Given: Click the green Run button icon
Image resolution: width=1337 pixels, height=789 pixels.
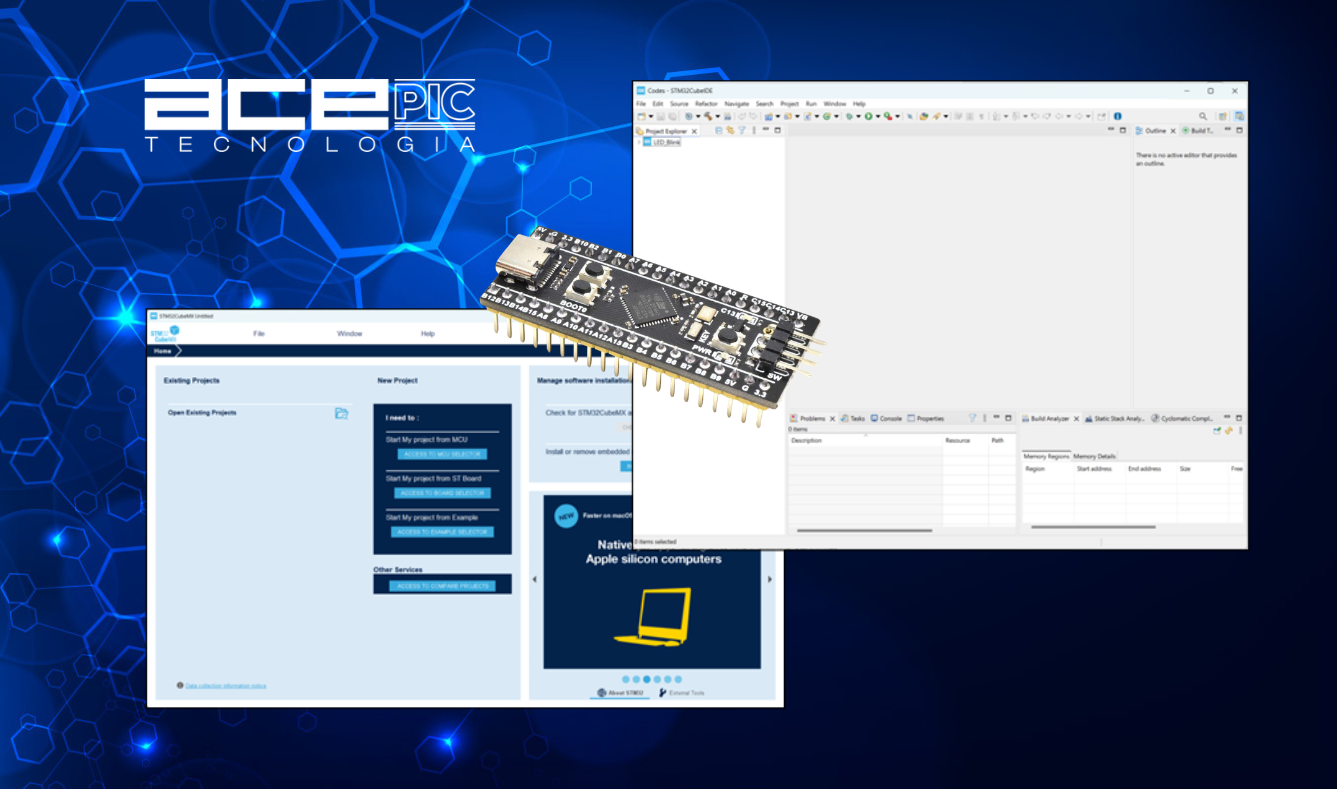Looking at the screenshot, I should [868, 117].
